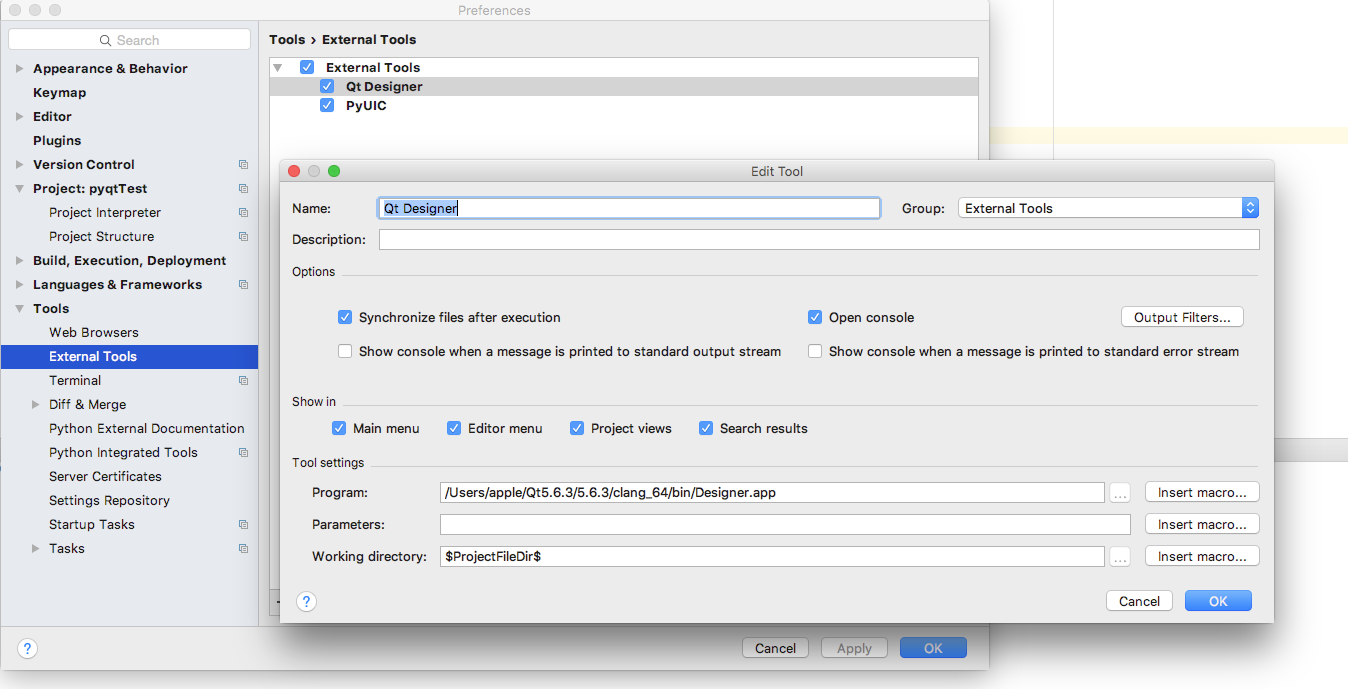Open the Group dropdown
The width and height of the screenshot is (1348, 689).
[x=1249, y=207]
